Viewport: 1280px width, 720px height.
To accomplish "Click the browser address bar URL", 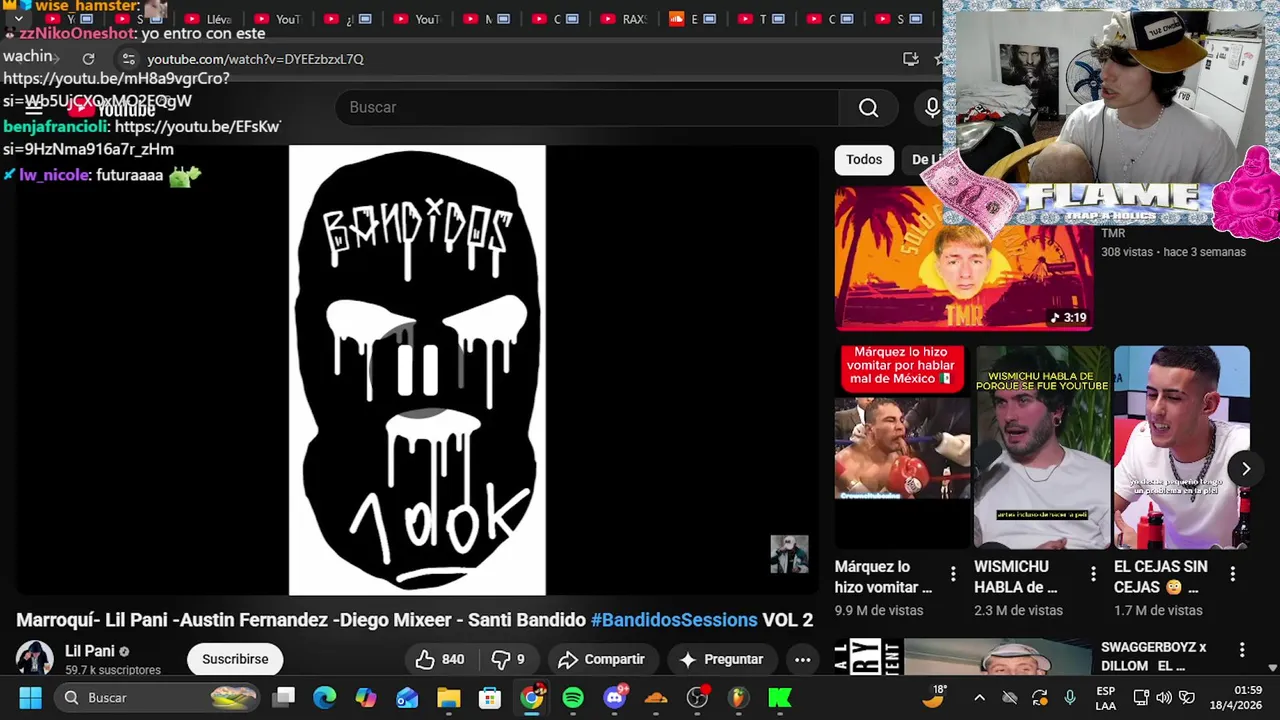I will coord(255,59).
